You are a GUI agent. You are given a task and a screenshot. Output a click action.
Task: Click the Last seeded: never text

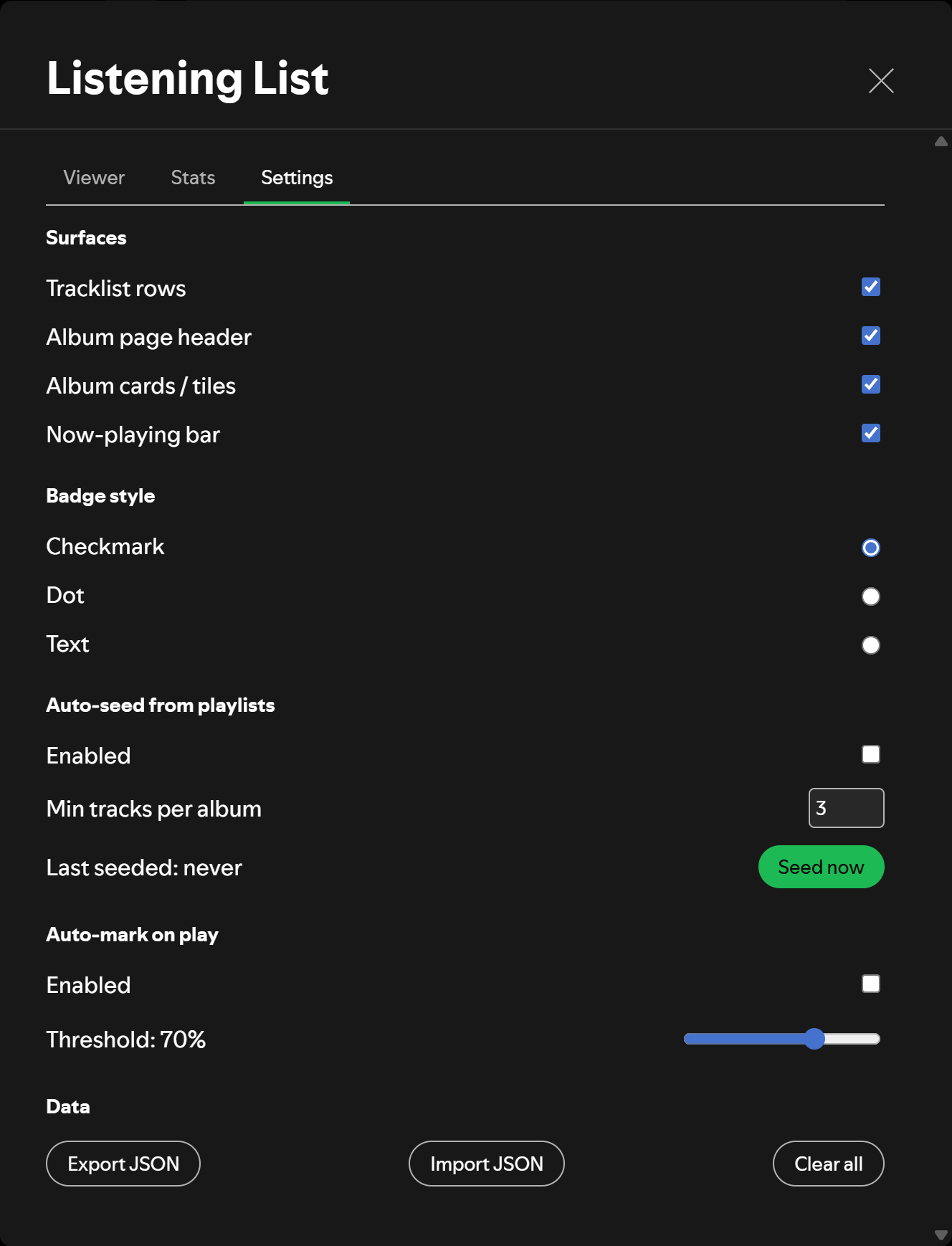[x=144, y=867]
